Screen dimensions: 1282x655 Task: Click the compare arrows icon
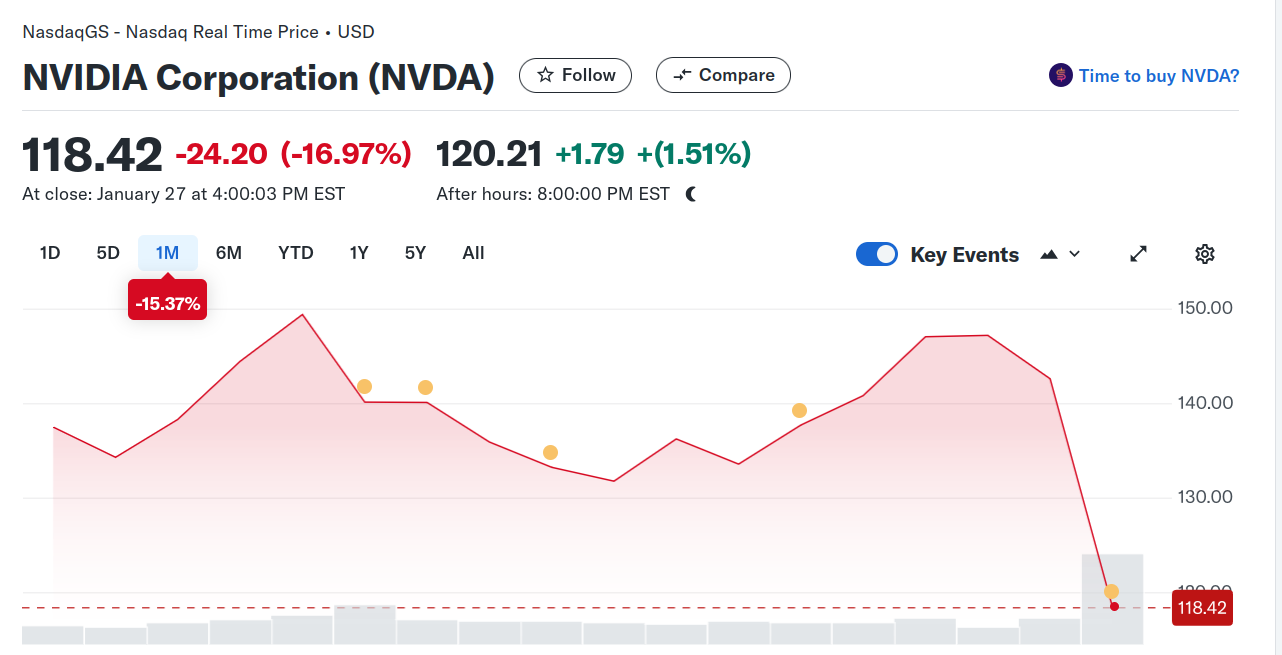[x=683, y=75]
